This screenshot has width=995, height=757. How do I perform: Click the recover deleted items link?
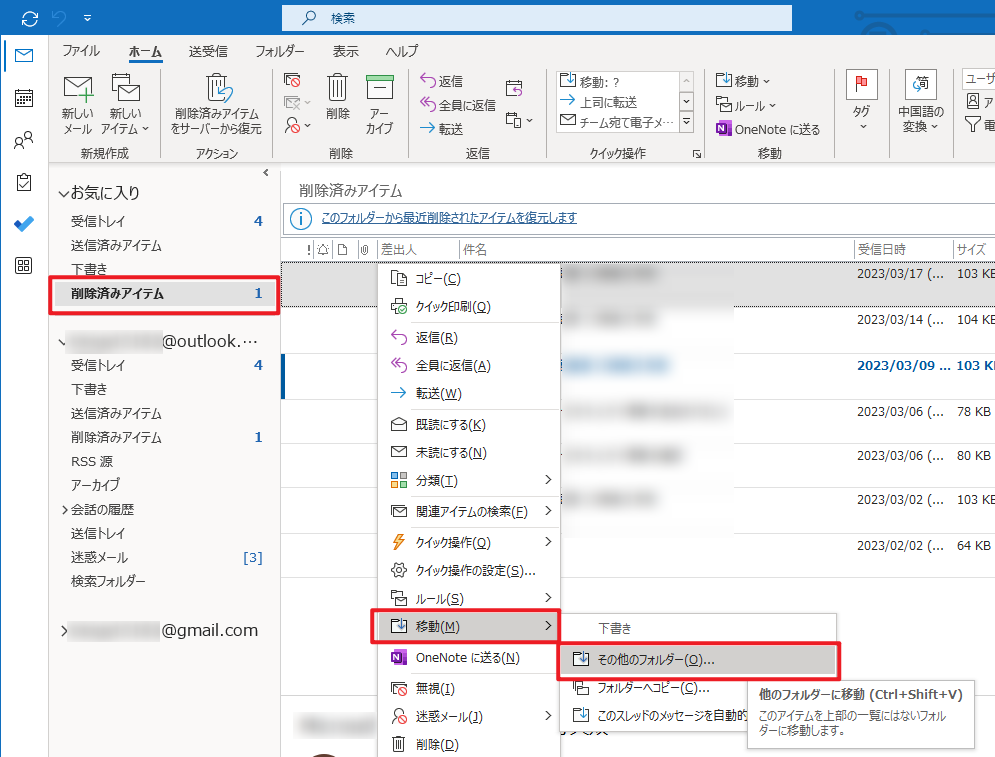449,218
